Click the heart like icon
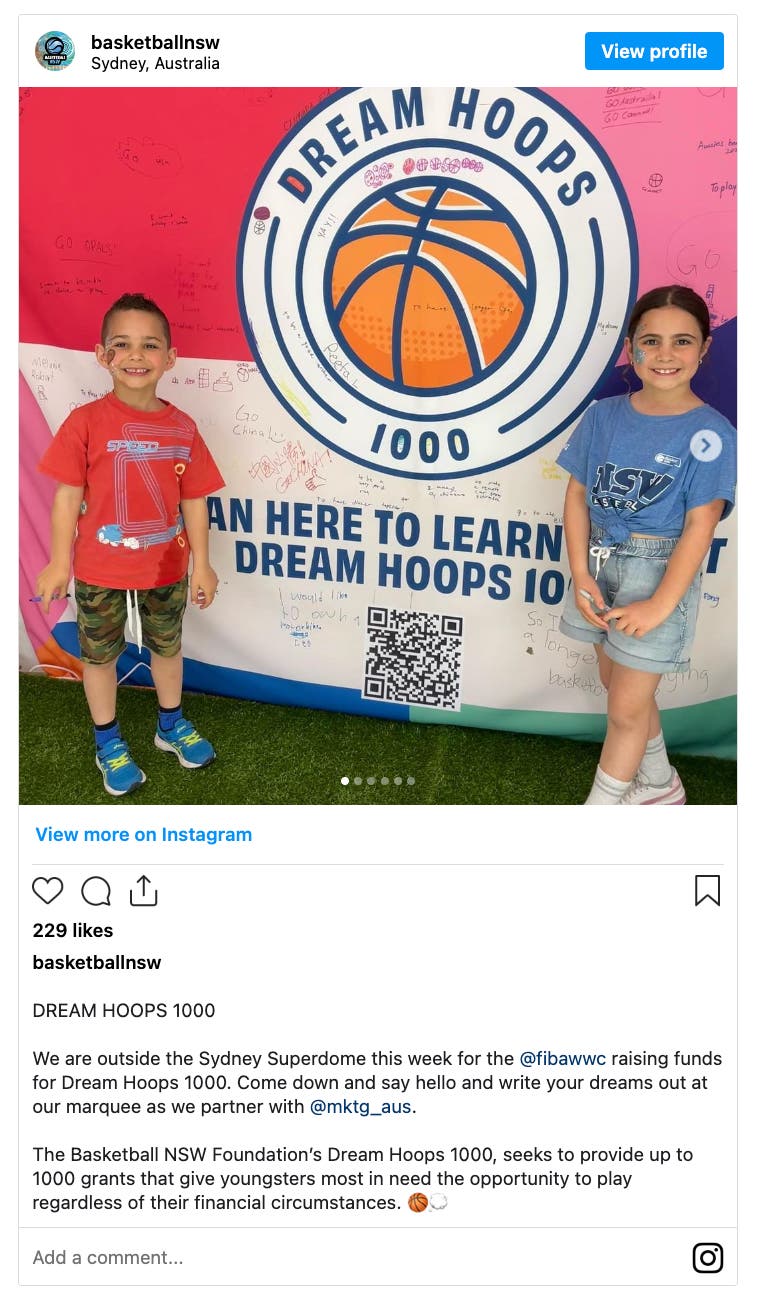The height and width of the screenshot is (1294, 762). point(48,890)
